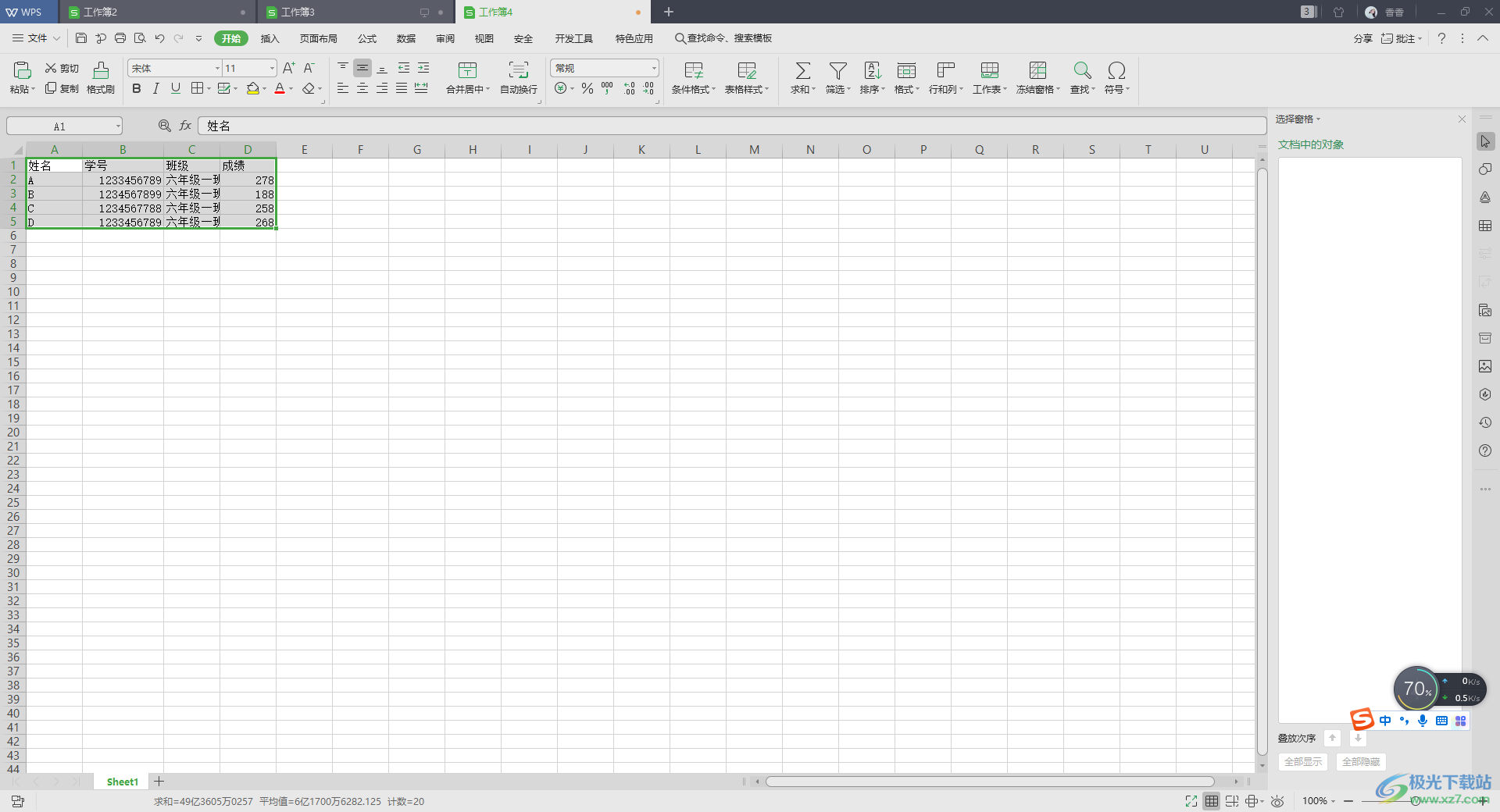The width and height of the screenshot is (1500, 812).
Task: Open the Page Layout (页面布局) tab
Action: pos(318,38)
